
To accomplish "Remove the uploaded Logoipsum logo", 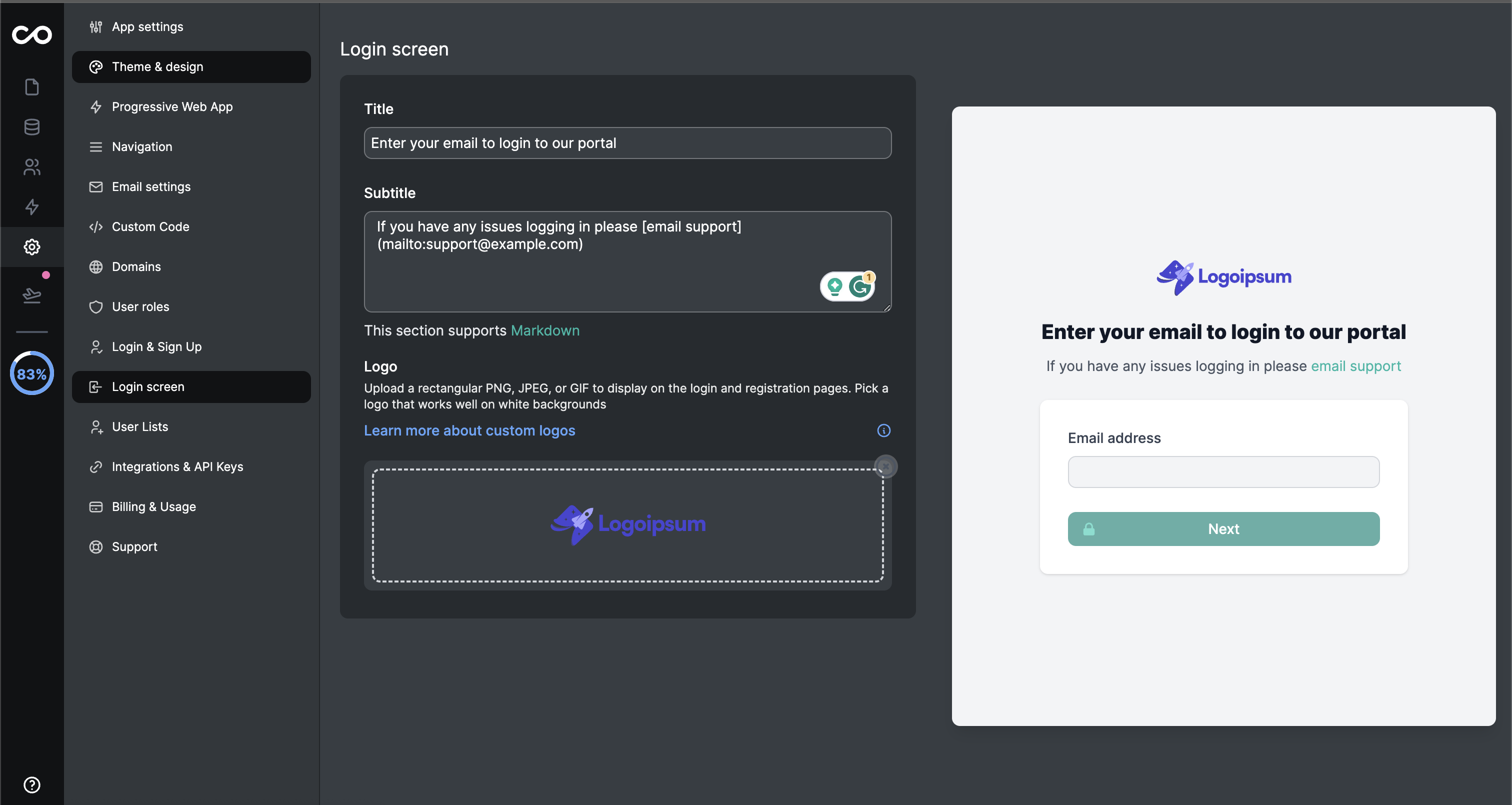I will coord(885,467).
